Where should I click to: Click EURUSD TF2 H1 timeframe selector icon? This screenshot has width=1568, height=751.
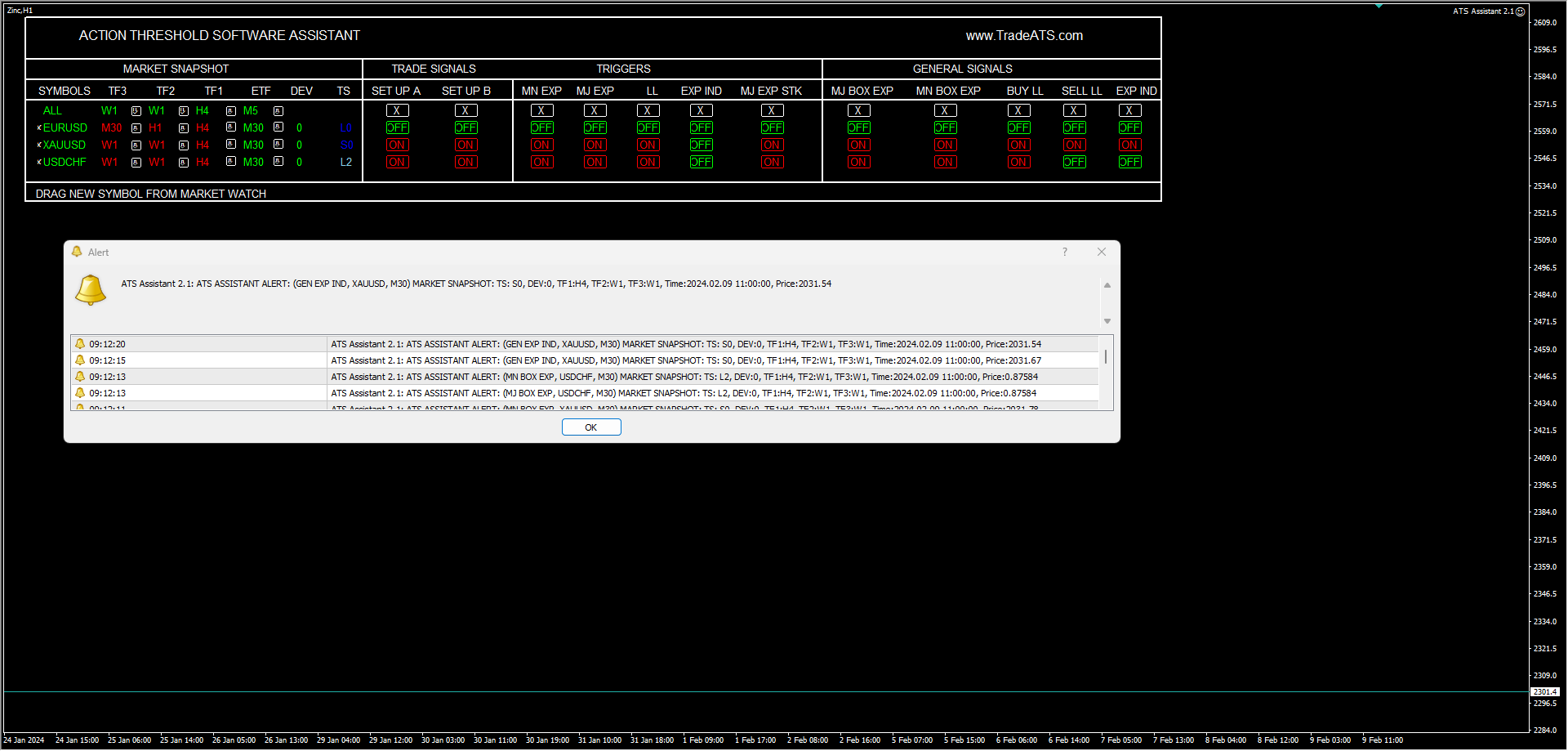click(184, 128)
